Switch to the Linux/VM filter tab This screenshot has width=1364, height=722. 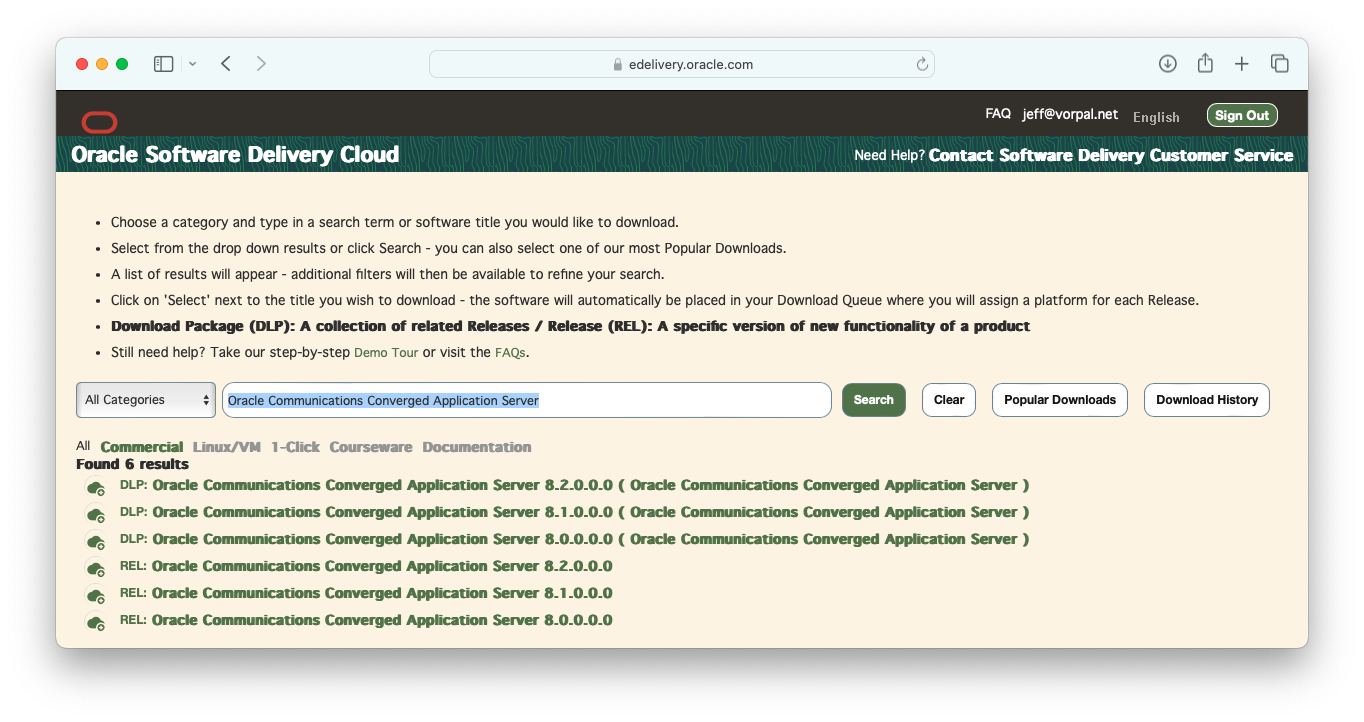[226, 447]
